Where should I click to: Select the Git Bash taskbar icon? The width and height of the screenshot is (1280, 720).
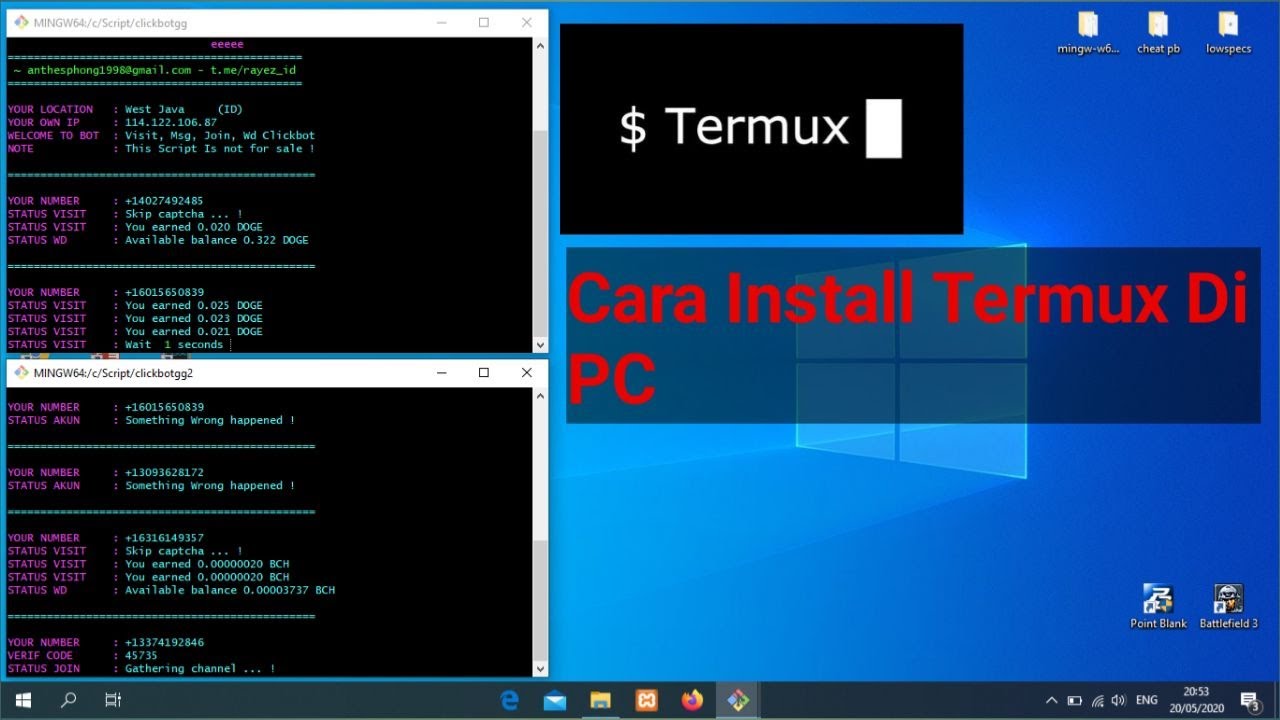[x=738, y=701]
